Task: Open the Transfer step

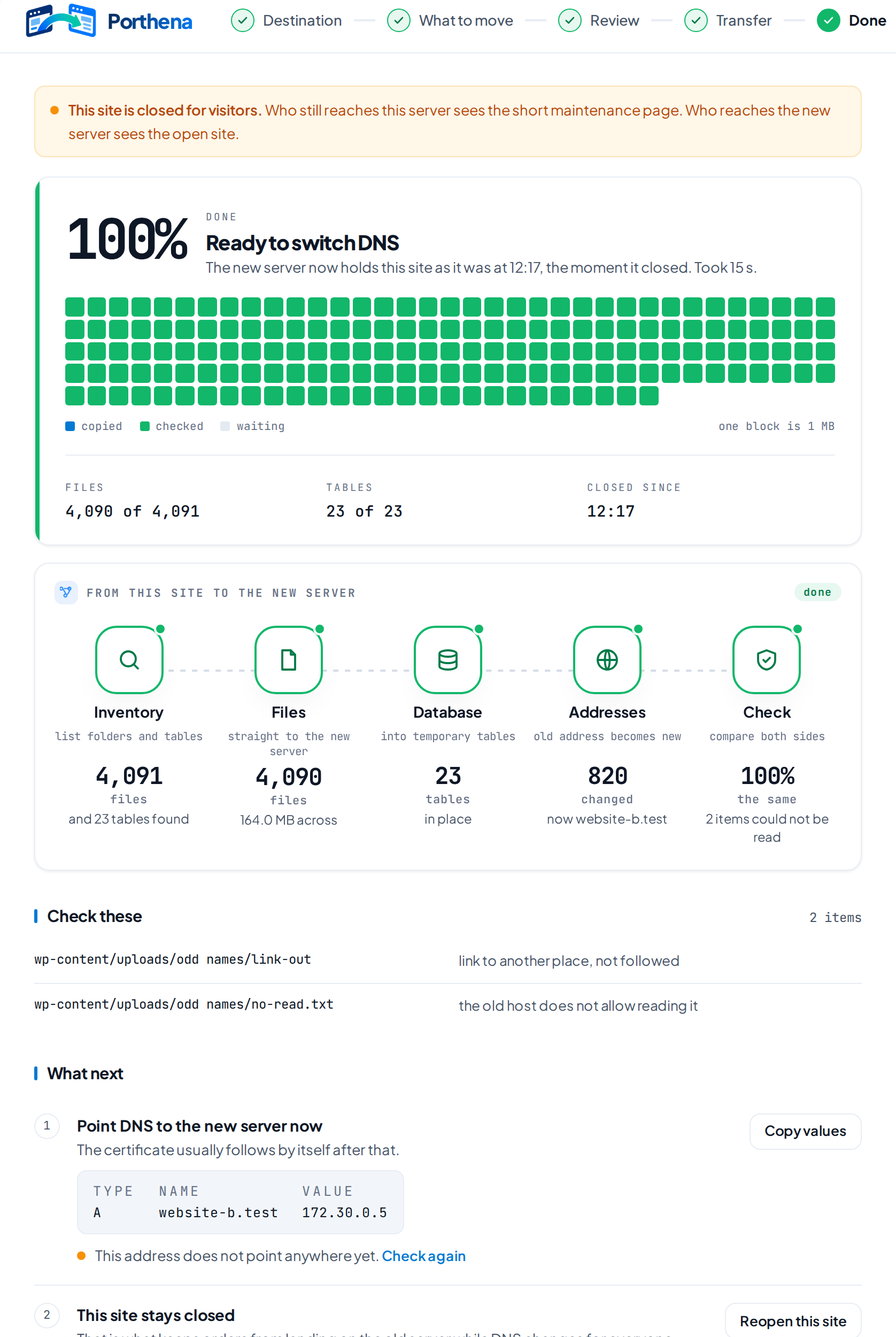Action: point(744,20)
